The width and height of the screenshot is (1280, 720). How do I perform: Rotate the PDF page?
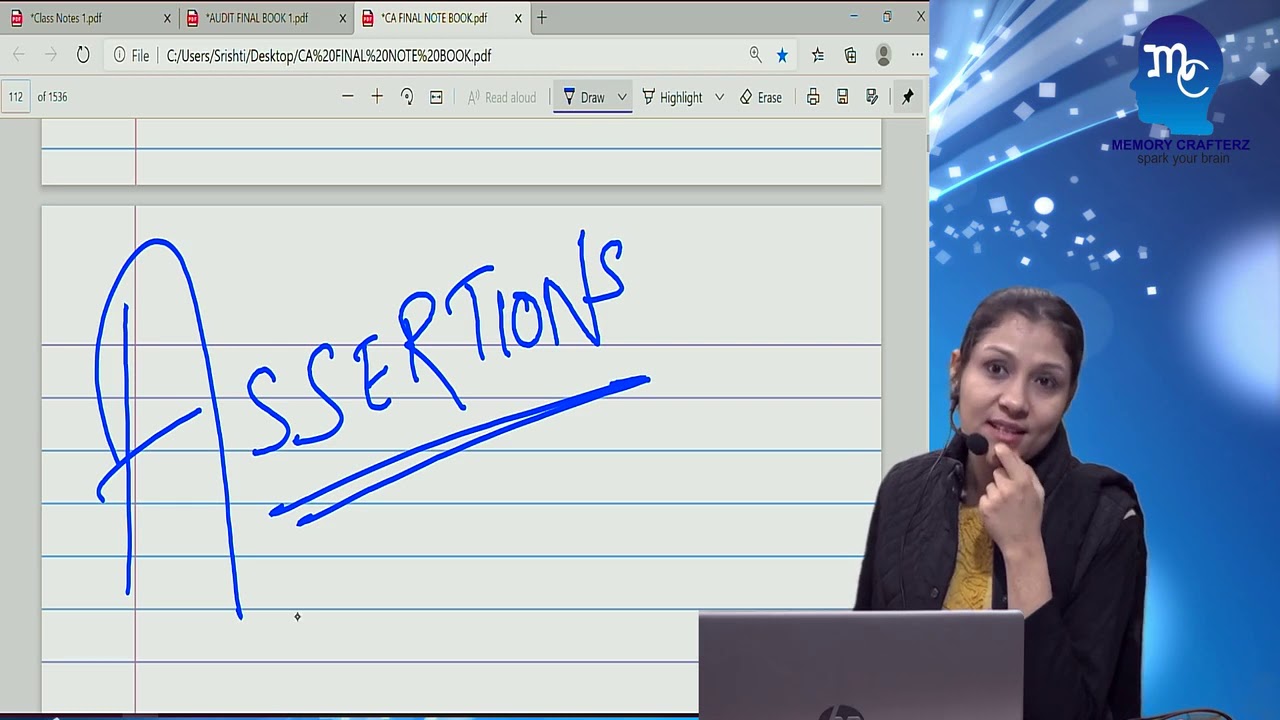(407, 97)
